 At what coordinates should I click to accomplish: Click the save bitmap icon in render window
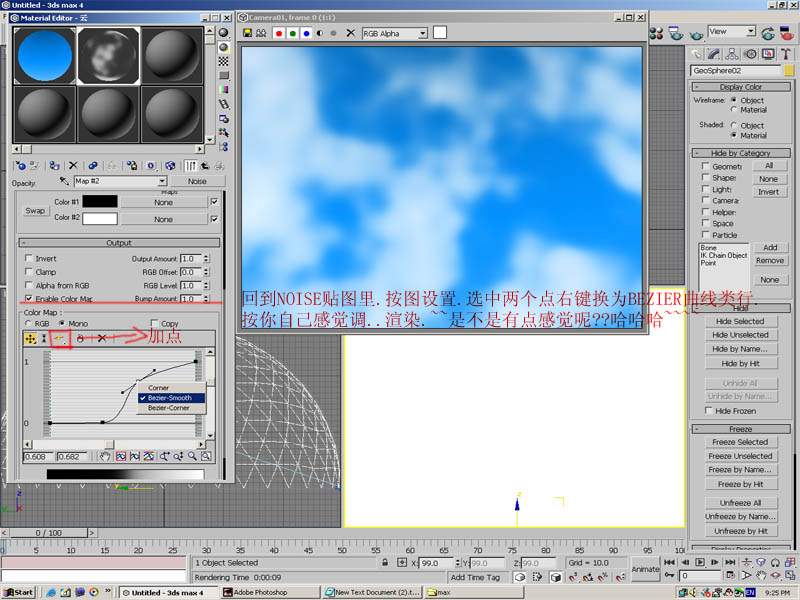click(x=247, y=33)
